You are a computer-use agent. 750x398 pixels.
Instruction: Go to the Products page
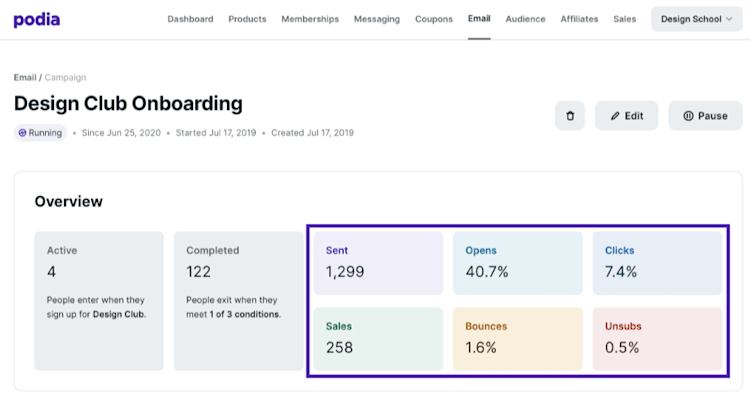247,19
